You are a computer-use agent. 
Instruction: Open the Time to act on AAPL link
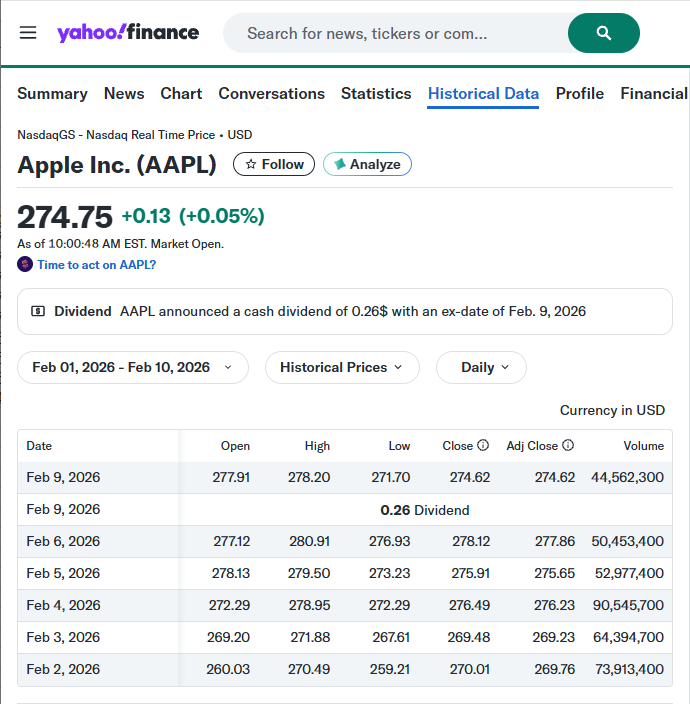(x=97, y=265)
